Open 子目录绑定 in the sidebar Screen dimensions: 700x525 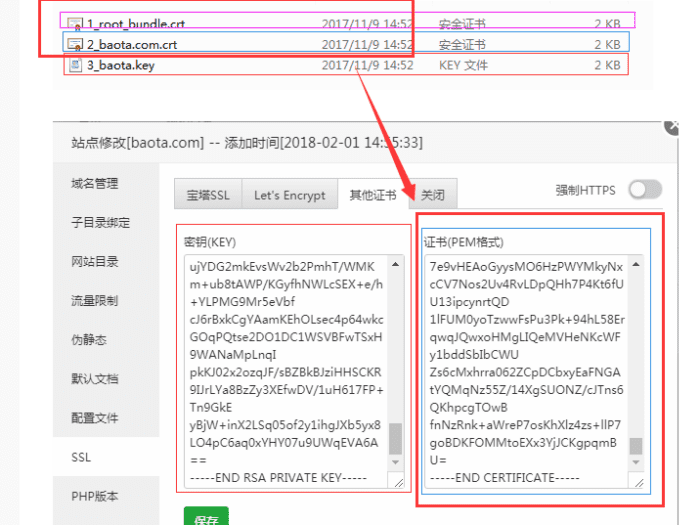(100, 223)
